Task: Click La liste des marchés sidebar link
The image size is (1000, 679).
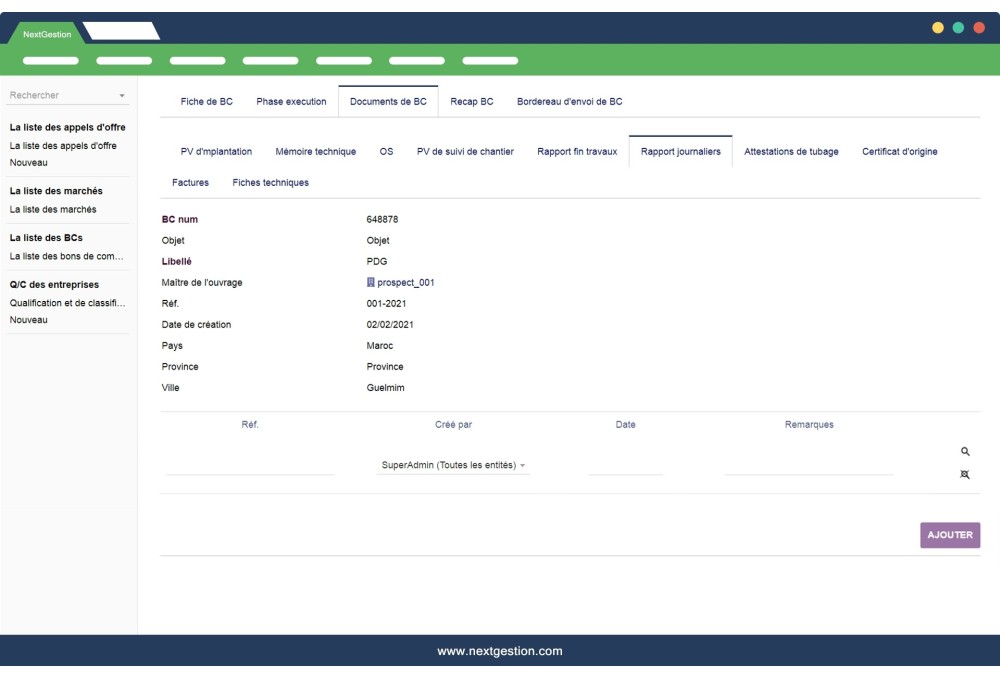Action: coord(53,209)
